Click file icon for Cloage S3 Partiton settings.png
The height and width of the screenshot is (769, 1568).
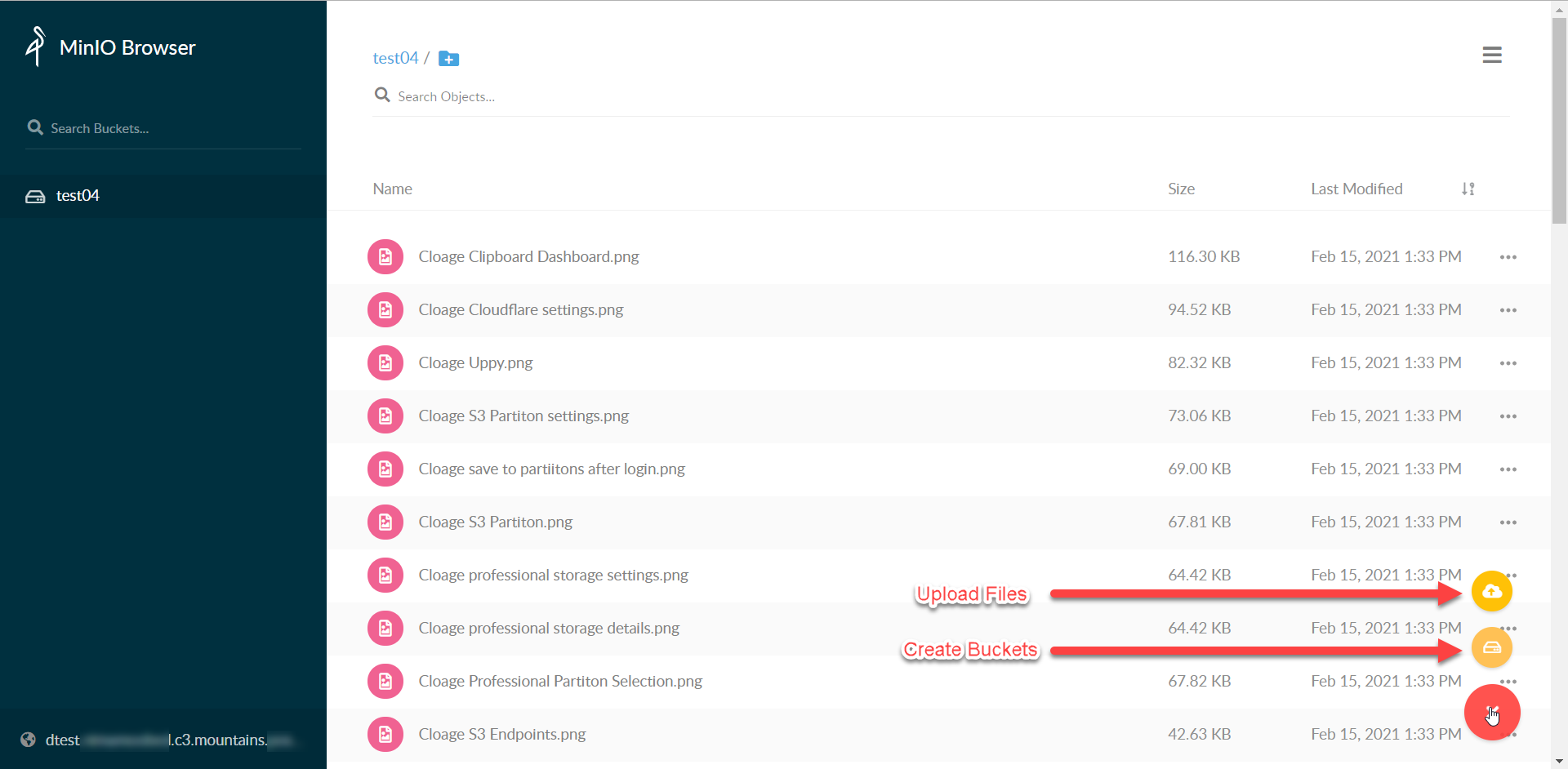coord(385,416)
